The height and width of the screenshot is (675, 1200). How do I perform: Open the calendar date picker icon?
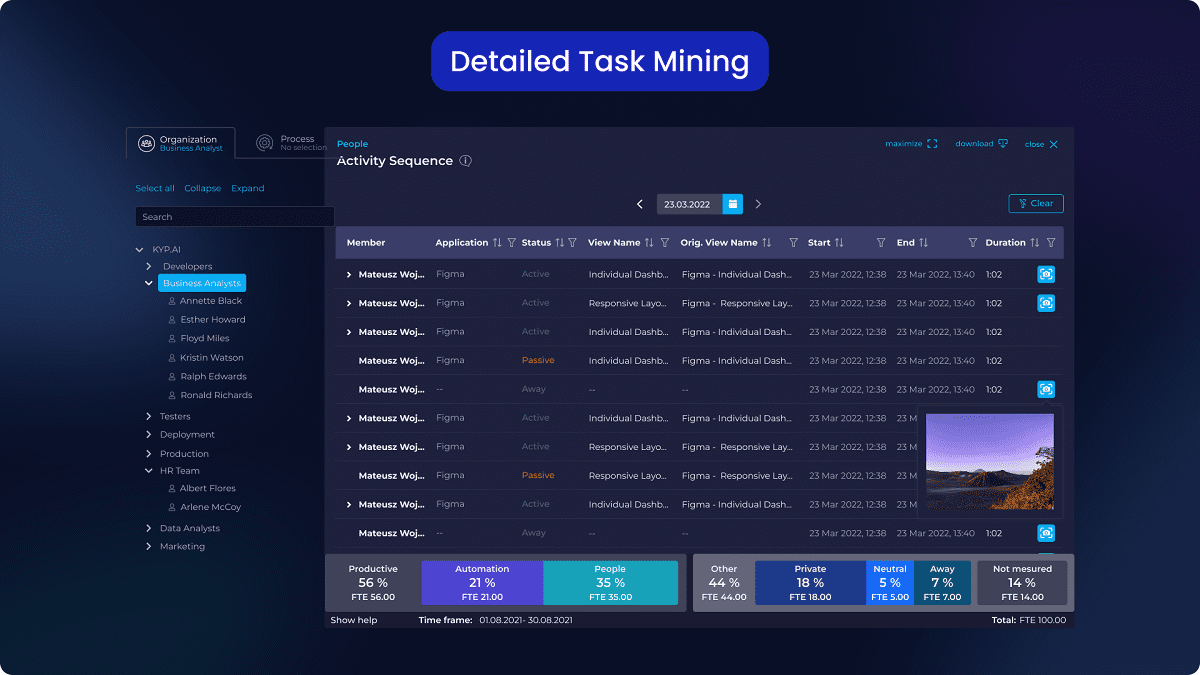(x=733, y=203)
